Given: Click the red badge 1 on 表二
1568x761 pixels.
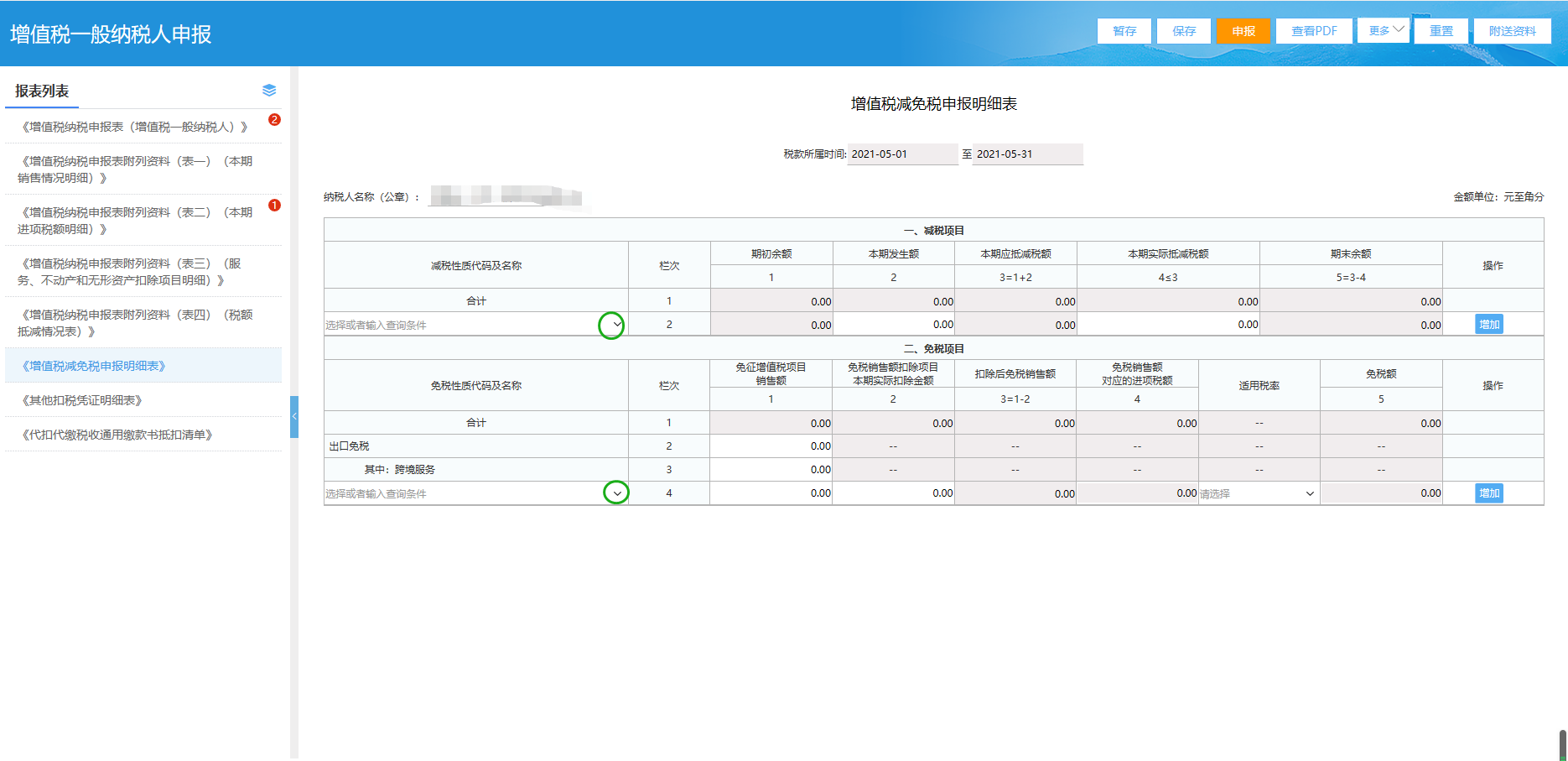Looking at the screenshot, I should tap(274, 206).
